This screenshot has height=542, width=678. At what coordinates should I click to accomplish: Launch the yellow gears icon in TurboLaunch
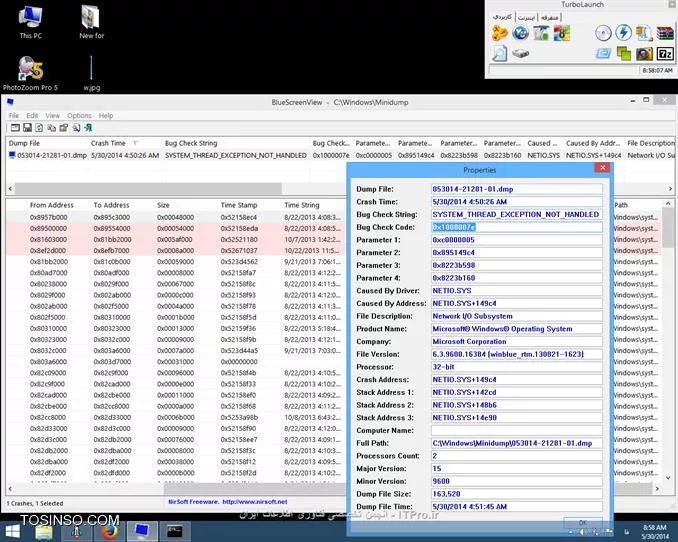tap(500, 33)
